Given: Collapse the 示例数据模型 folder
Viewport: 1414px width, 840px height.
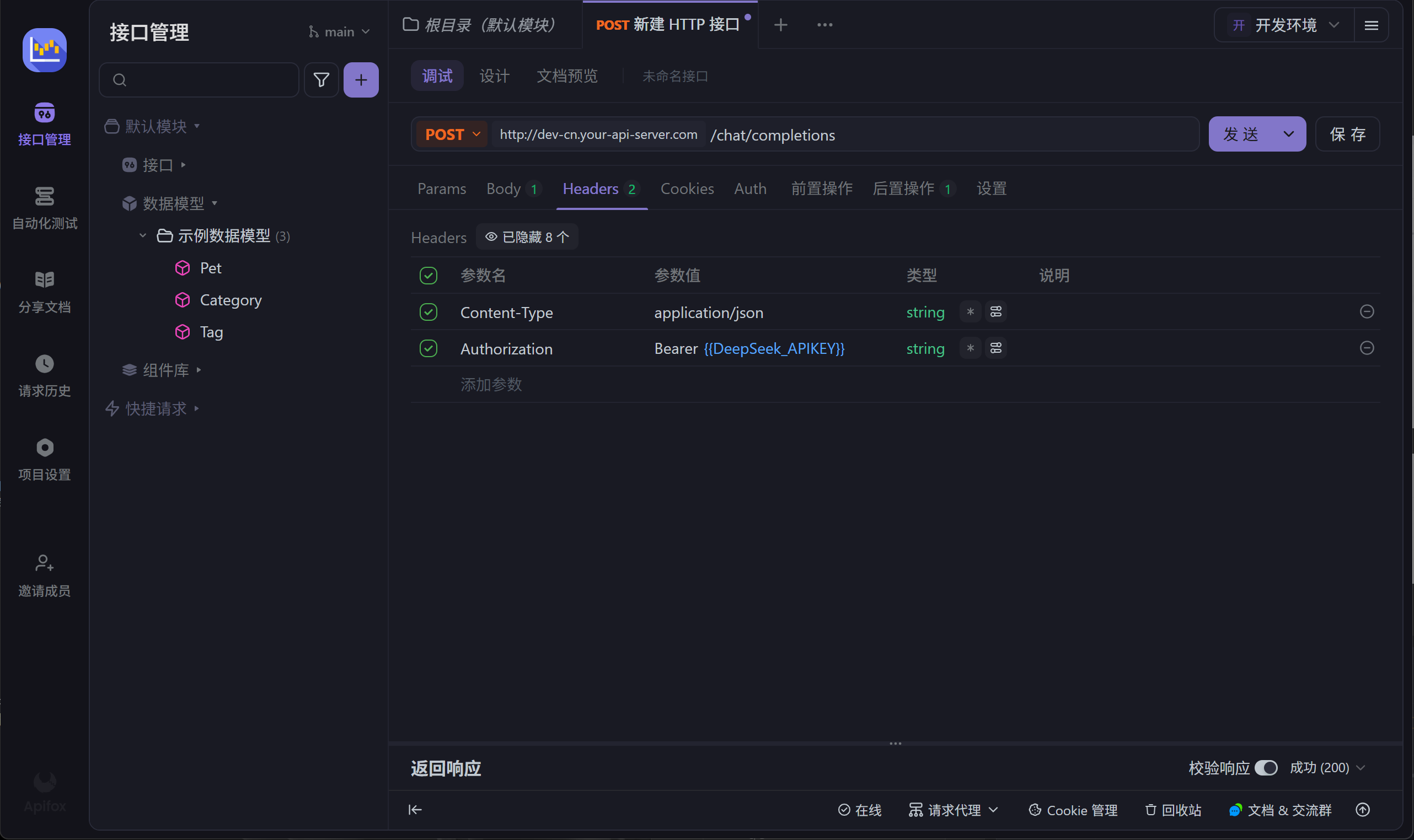Looking at the screenshot, I should [x=143, y=235].
